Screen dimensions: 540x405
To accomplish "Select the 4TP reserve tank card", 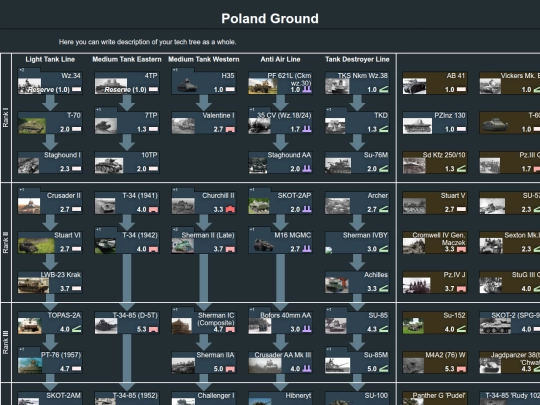I will point(127,83).
